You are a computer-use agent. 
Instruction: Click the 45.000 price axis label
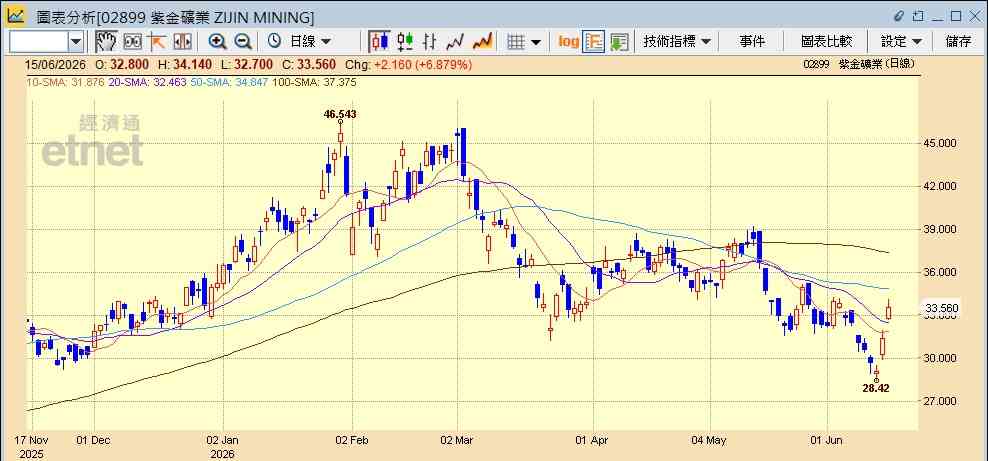(940, 144)
